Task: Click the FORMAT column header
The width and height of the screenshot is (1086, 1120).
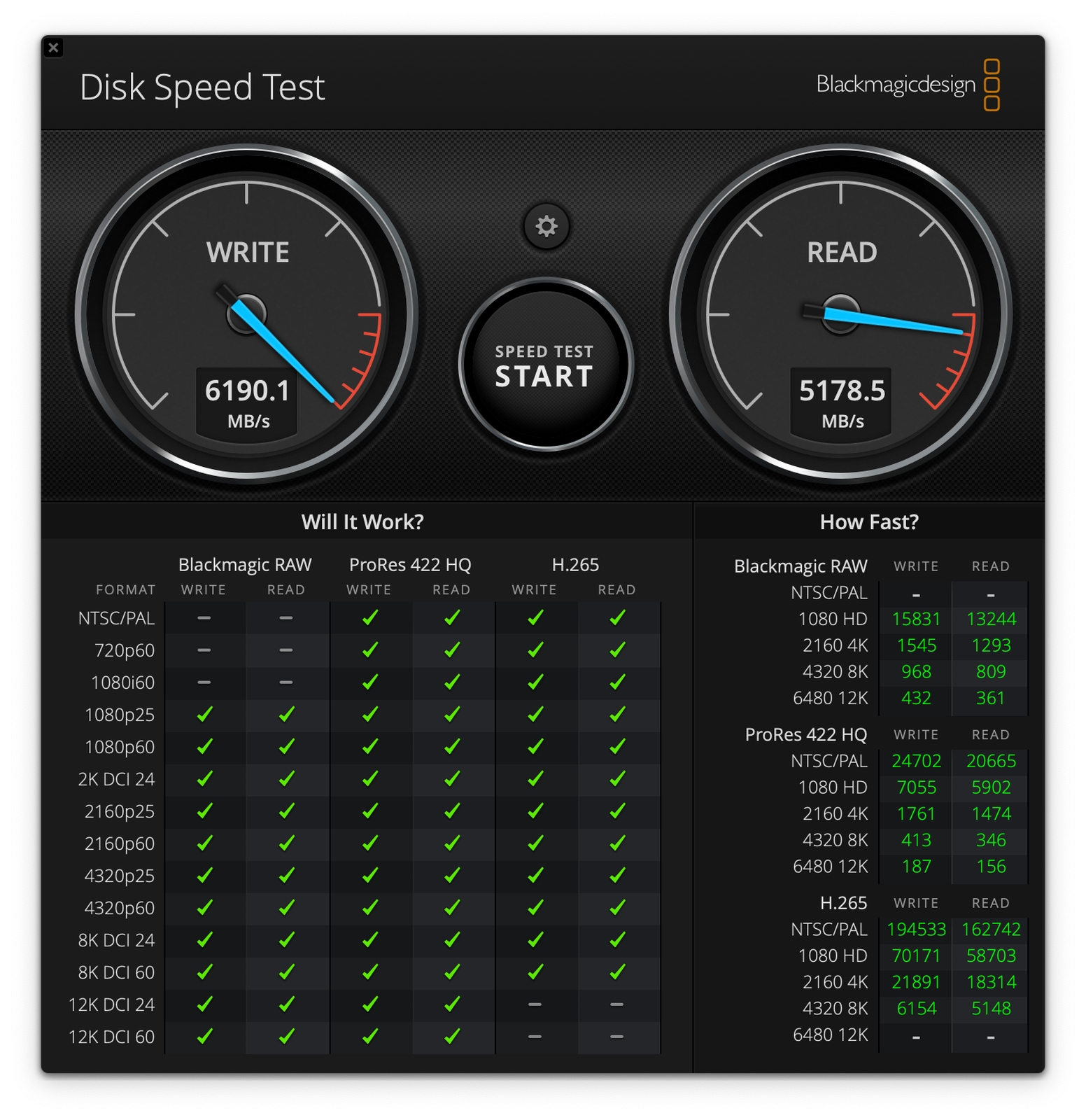Action: point(125,590)
